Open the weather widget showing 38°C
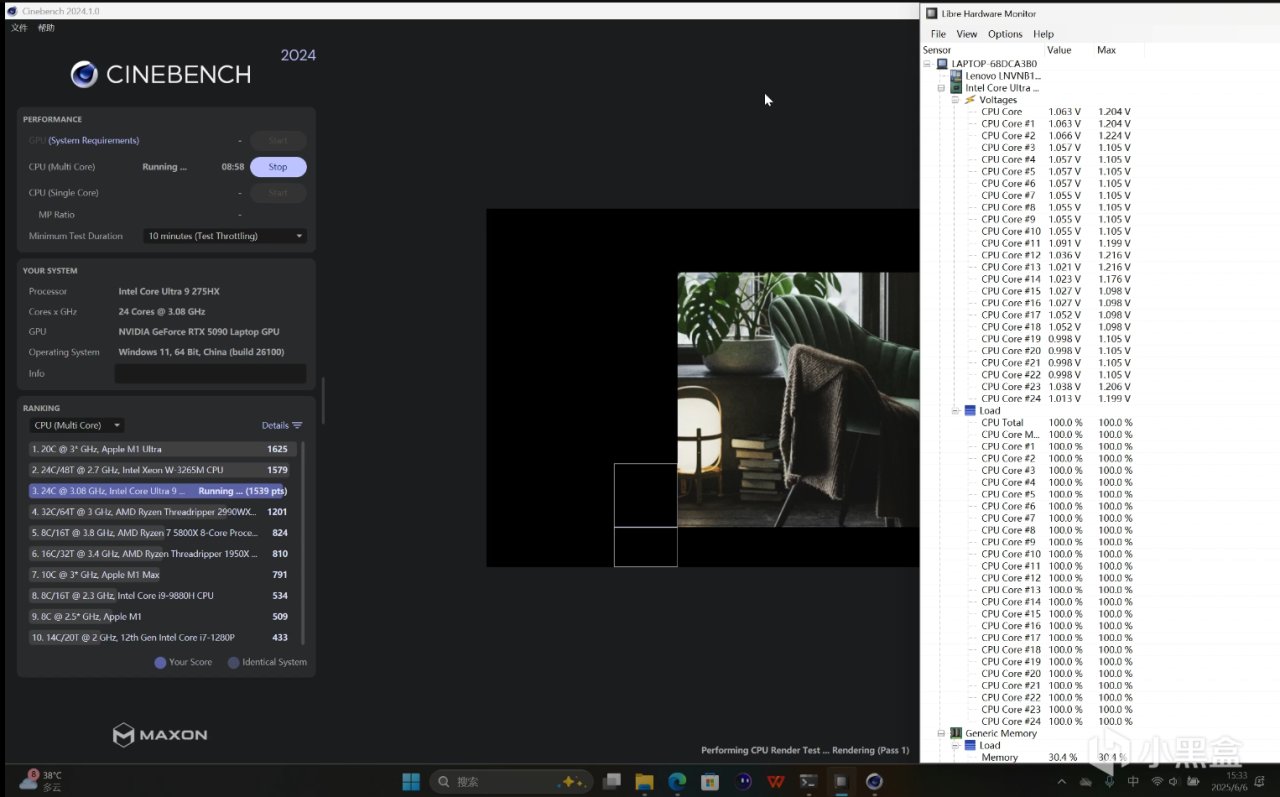 click(41, 781)
